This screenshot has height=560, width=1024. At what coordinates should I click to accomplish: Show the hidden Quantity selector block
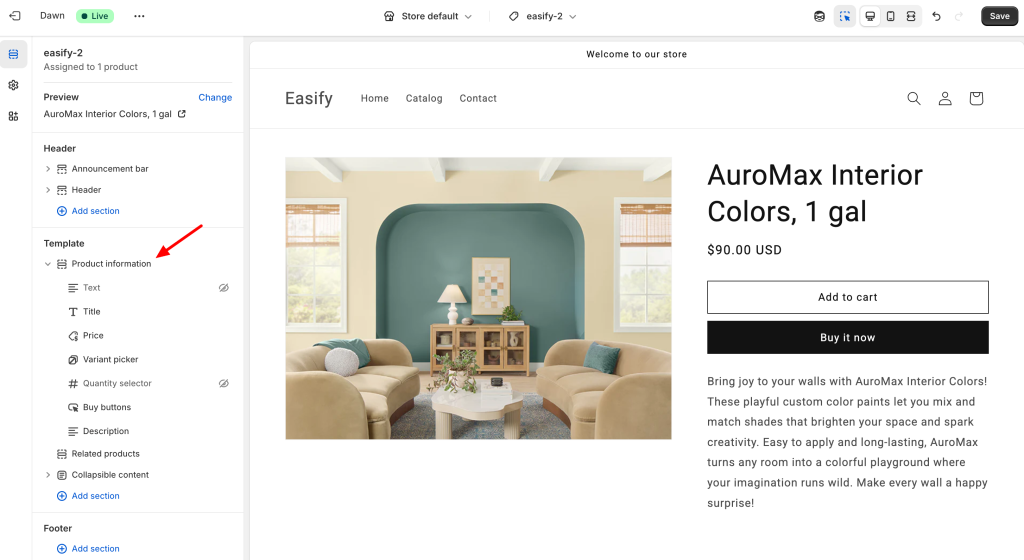[223, 384]
